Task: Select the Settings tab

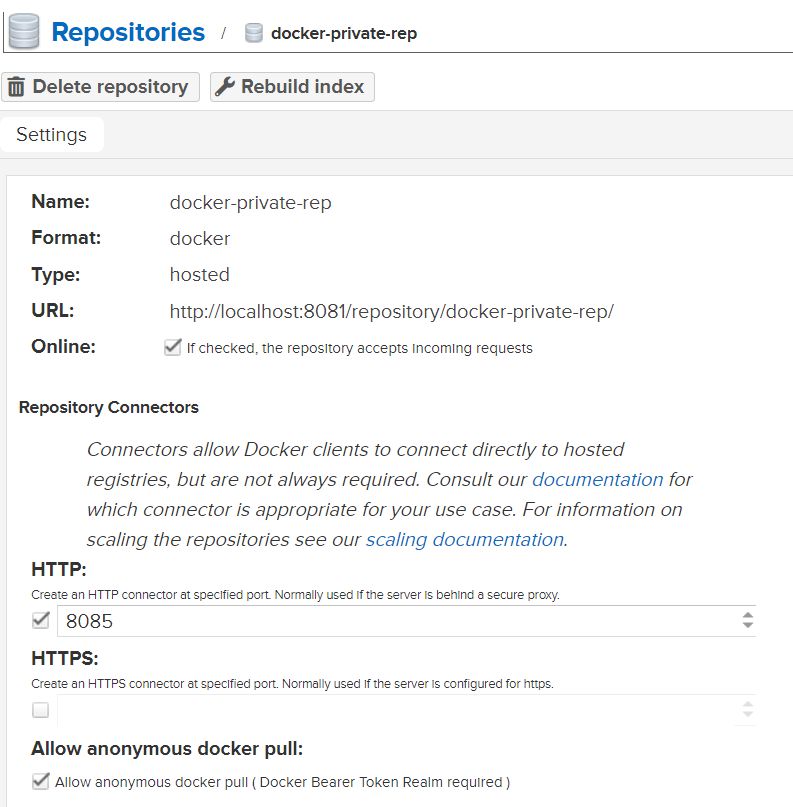Action: pyautogui.click(x=52, y=135)
